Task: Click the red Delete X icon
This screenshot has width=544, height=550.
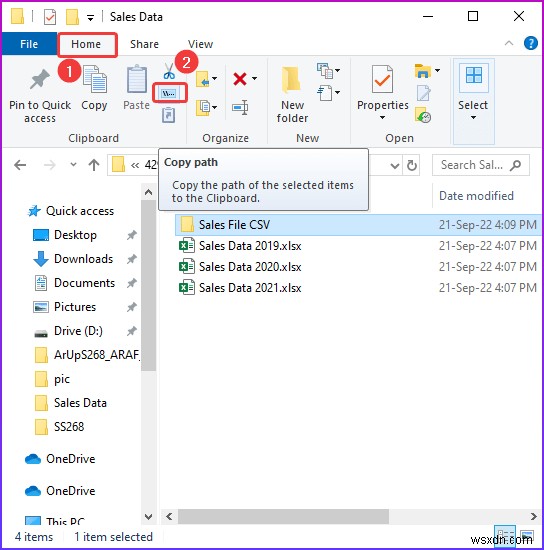Action: point(240,79)
